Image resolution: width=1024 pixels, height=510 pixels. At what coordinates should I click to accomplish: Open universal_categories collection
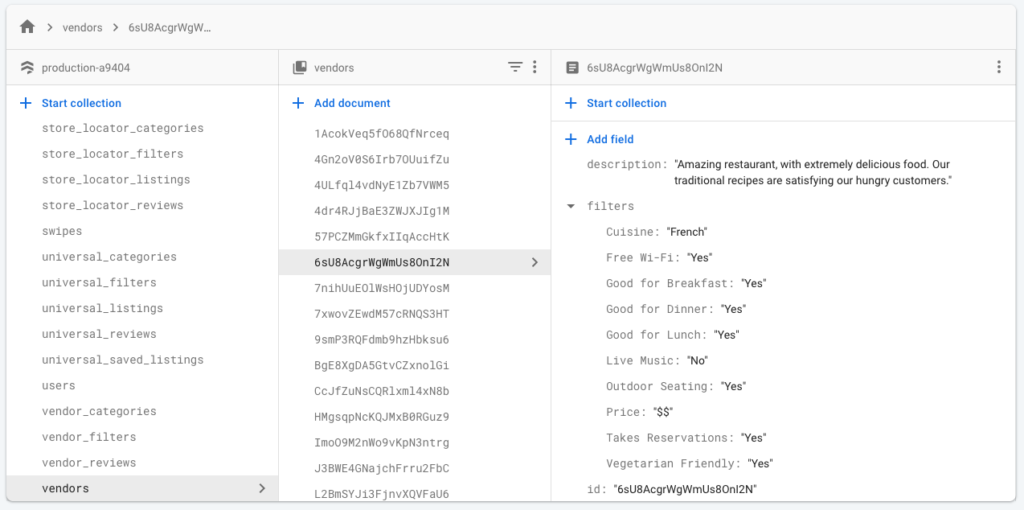point(109,257)
